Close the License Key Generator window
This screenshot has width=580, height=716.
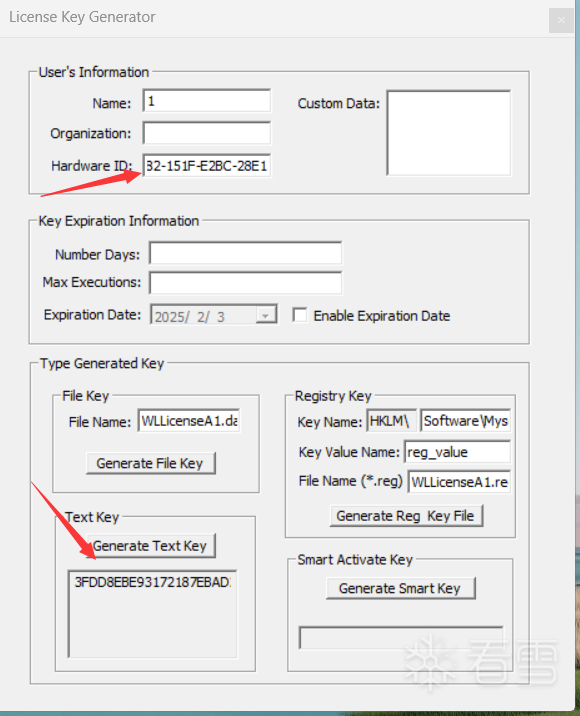[561, 20]
